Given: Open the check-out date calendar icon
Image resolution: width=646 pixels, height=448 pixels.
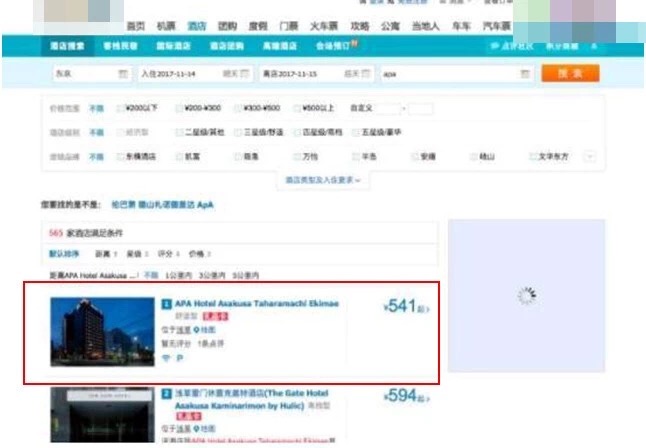Looking at the screenshot, I should [366, 74].
